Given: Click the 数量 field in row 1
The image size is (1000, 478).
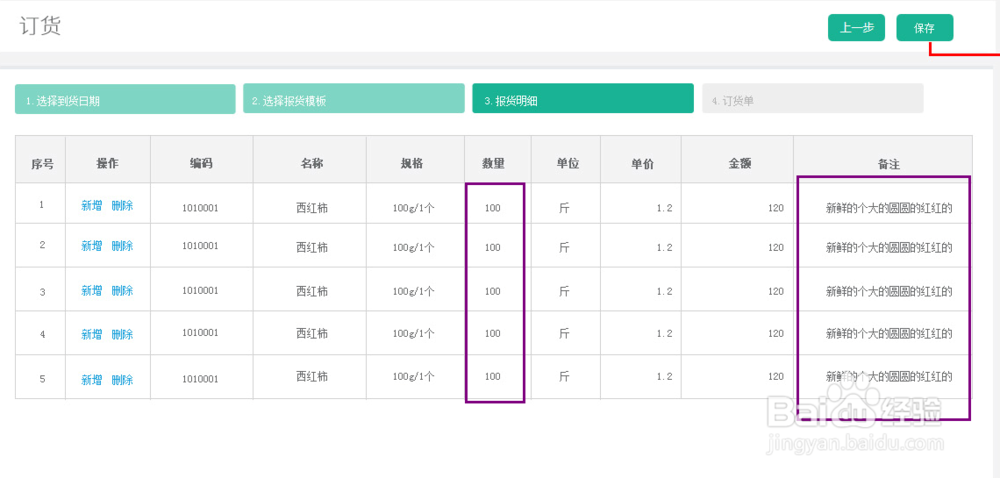Looking at the screenshot, I should [493, 208].
